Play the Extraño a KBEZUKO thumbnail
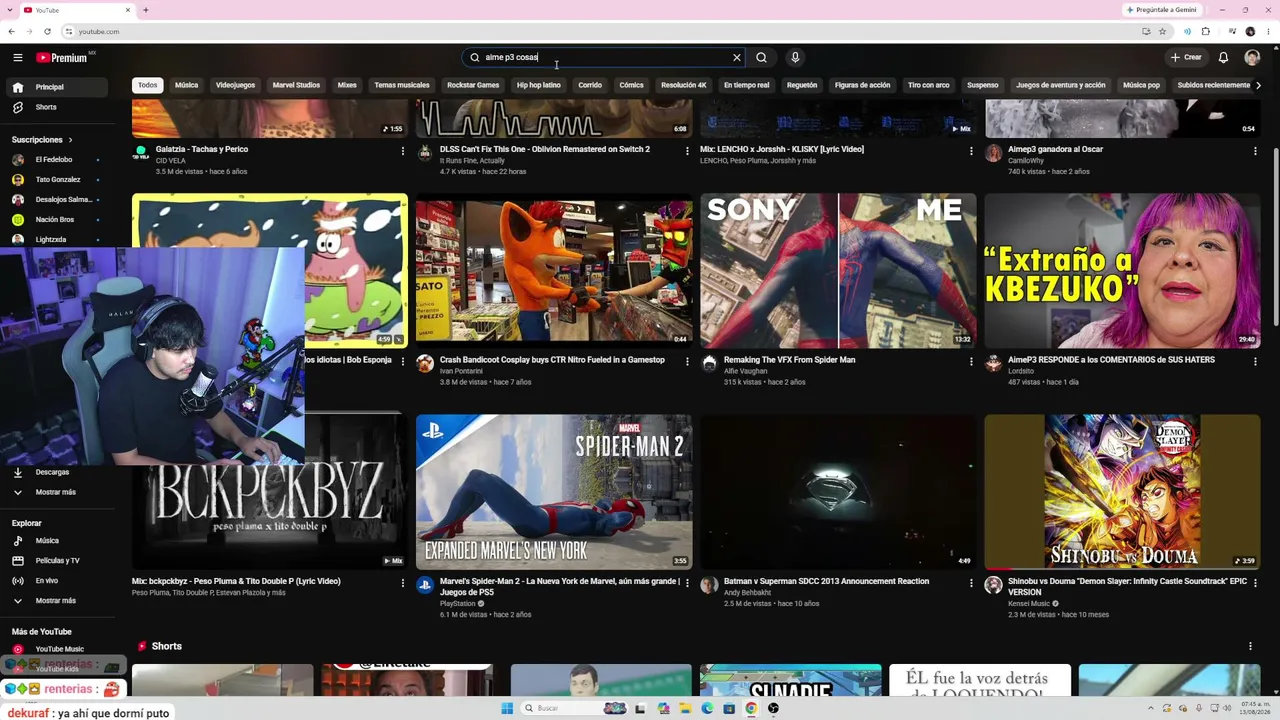Screen dimensions: 1280x720 (1122, 270)
